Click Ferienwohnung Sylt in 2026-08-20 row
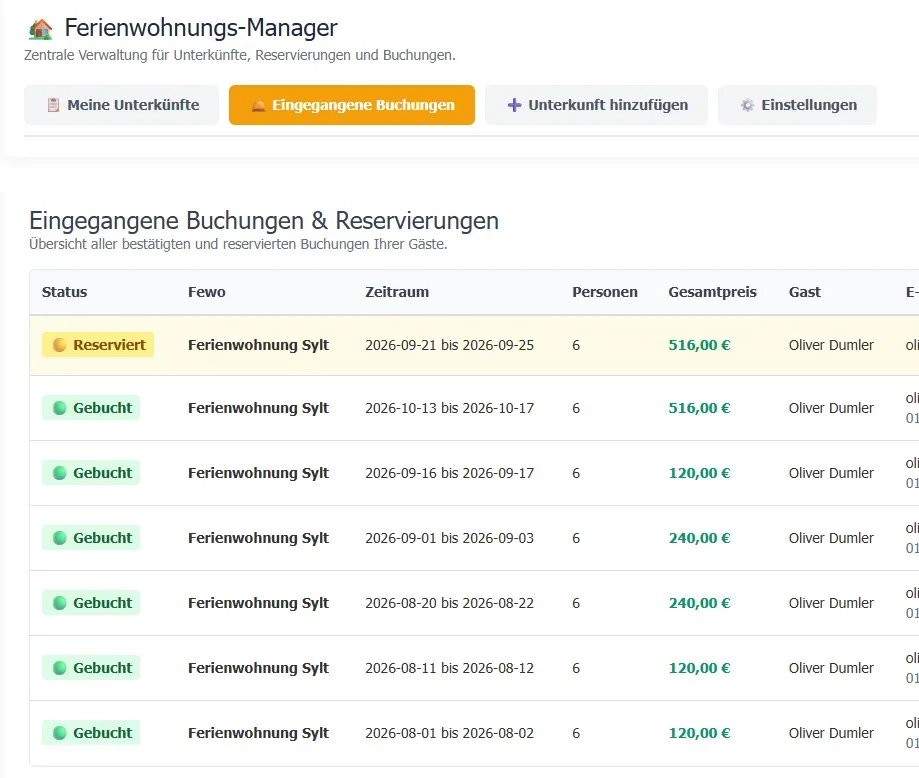 coord(258,603)
